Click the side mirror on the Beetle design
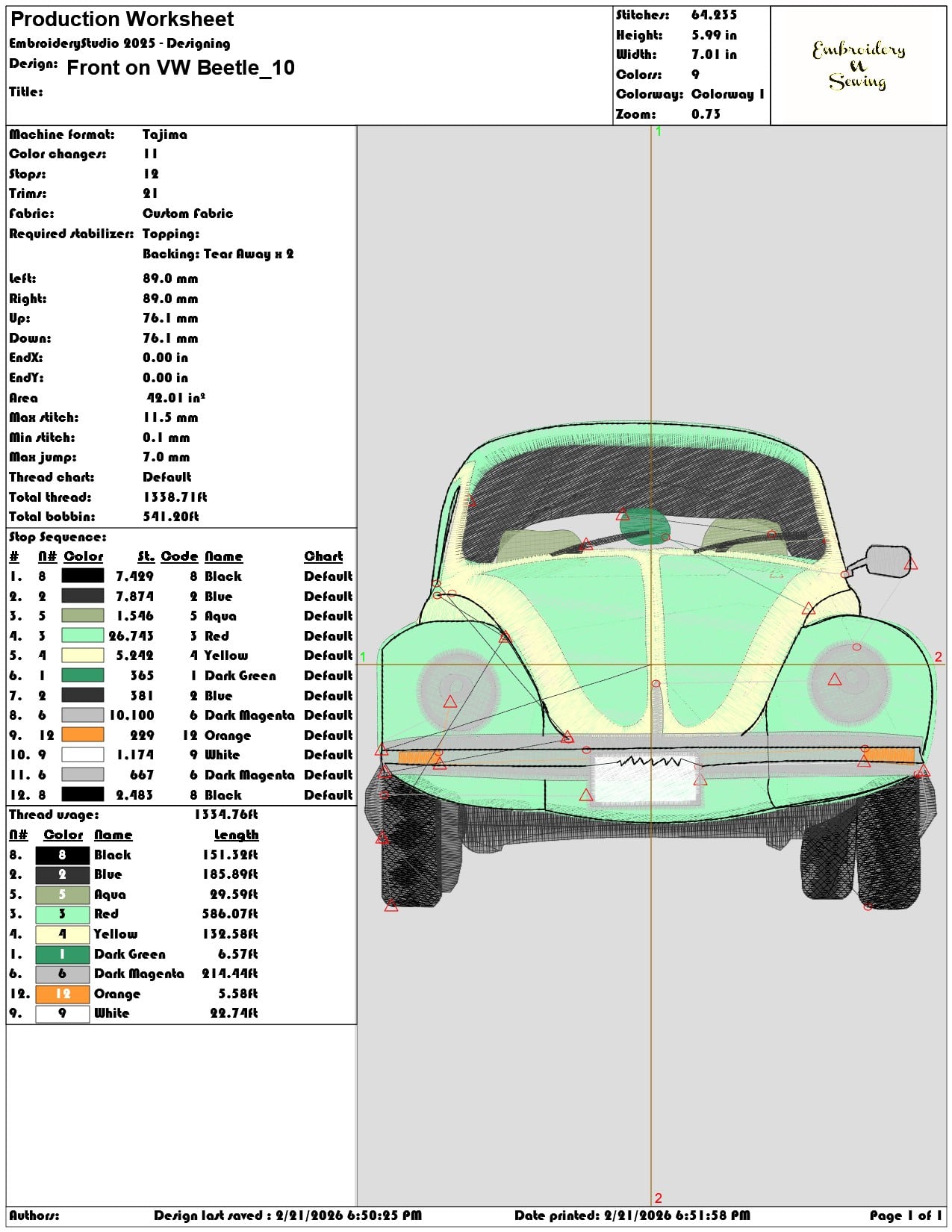 click(888, 561)
